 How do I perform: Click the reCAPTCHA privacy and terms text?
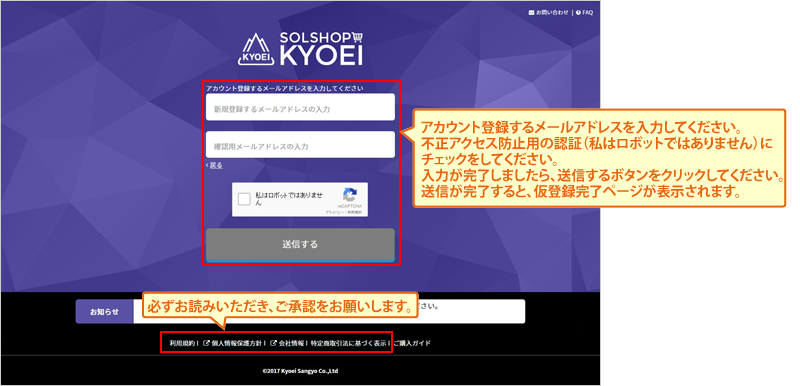(344, 212)
